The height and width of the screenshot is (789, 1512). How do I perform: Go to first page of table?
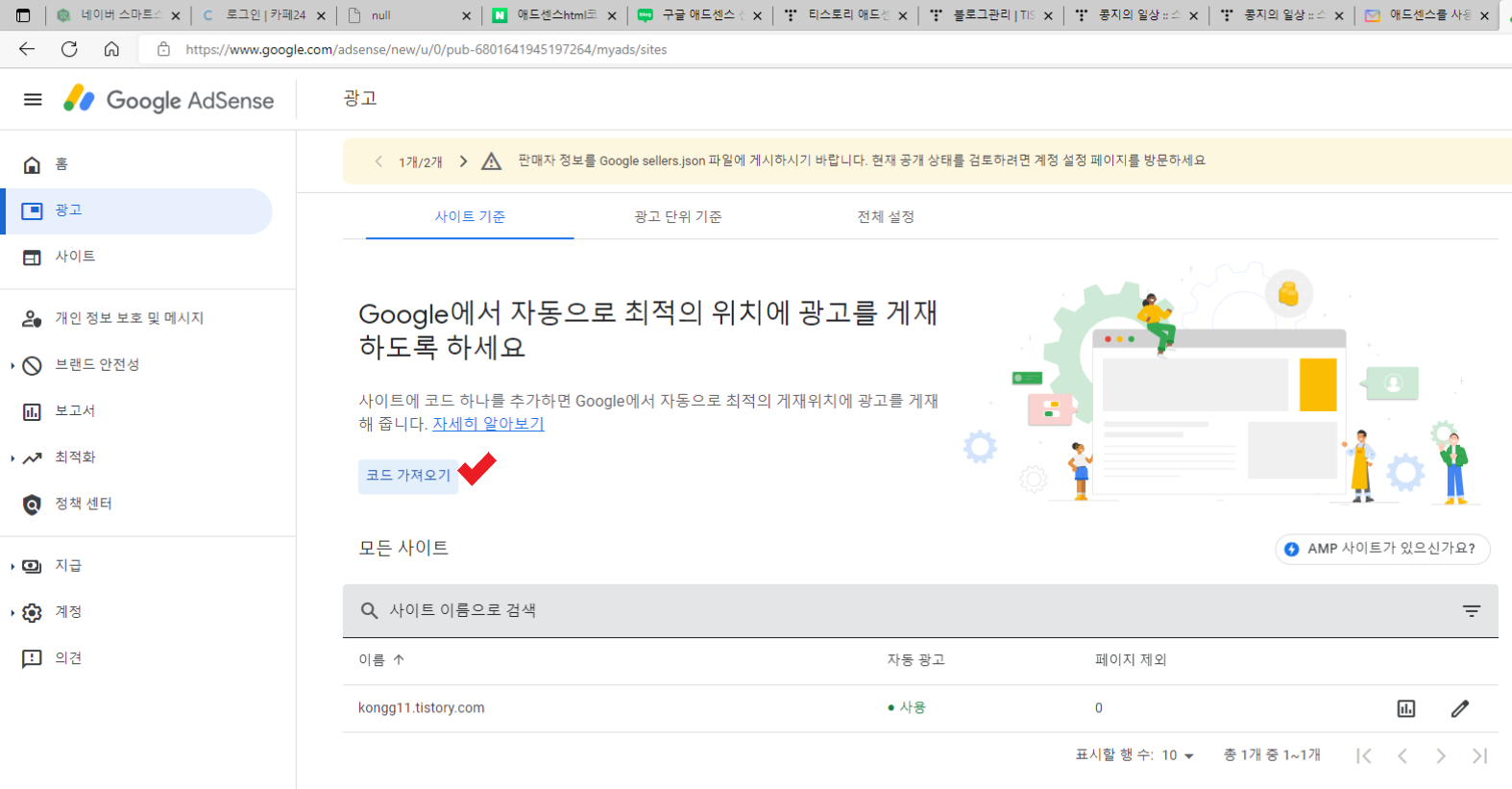[x=1364, y=756]
